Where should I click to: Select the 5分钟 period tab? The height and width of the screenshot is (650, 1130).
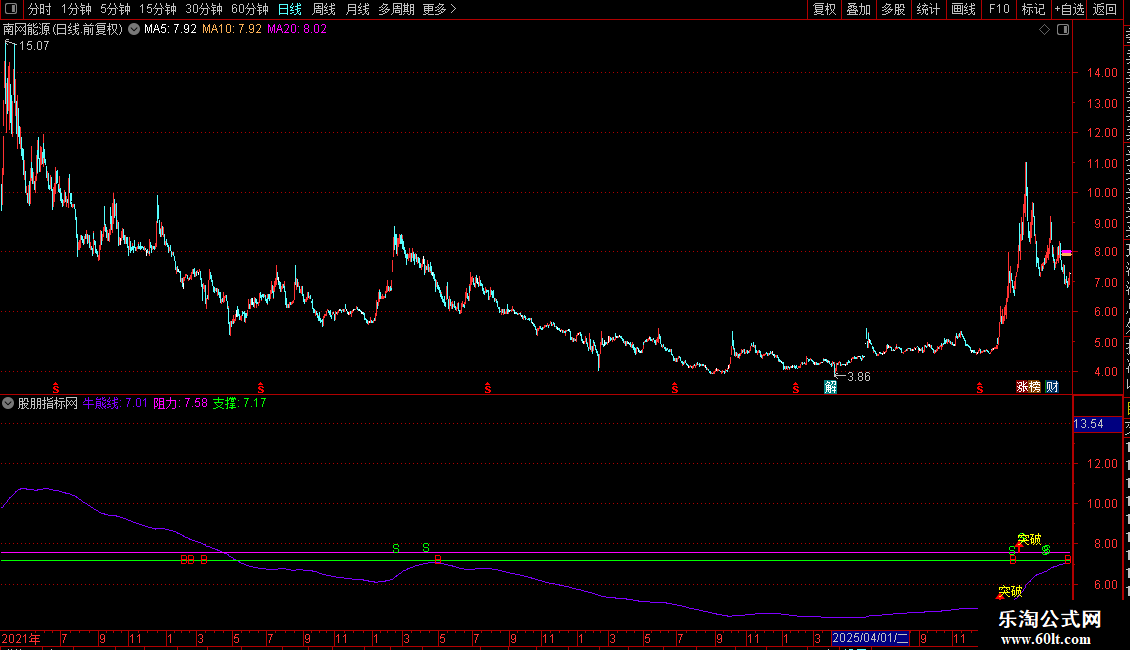tap(115, 9)
